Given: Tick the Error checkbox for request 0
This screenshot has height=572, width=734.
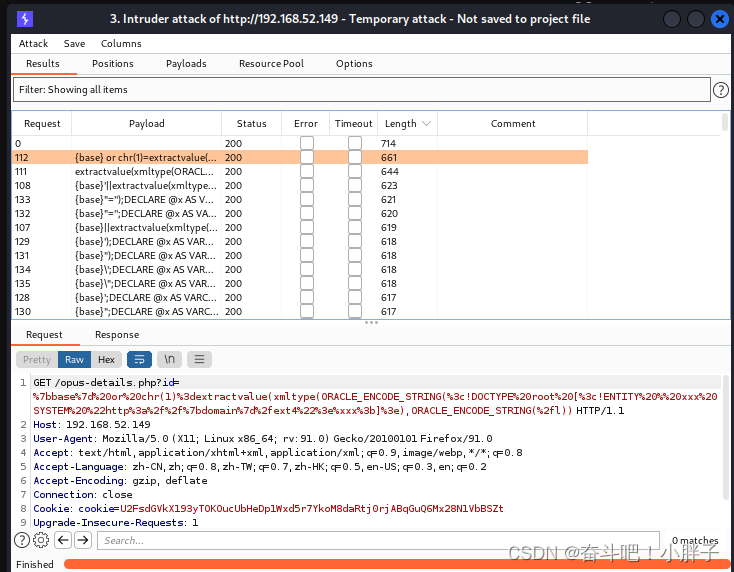Looking at the screenshot, I should (x=307, y=143).
